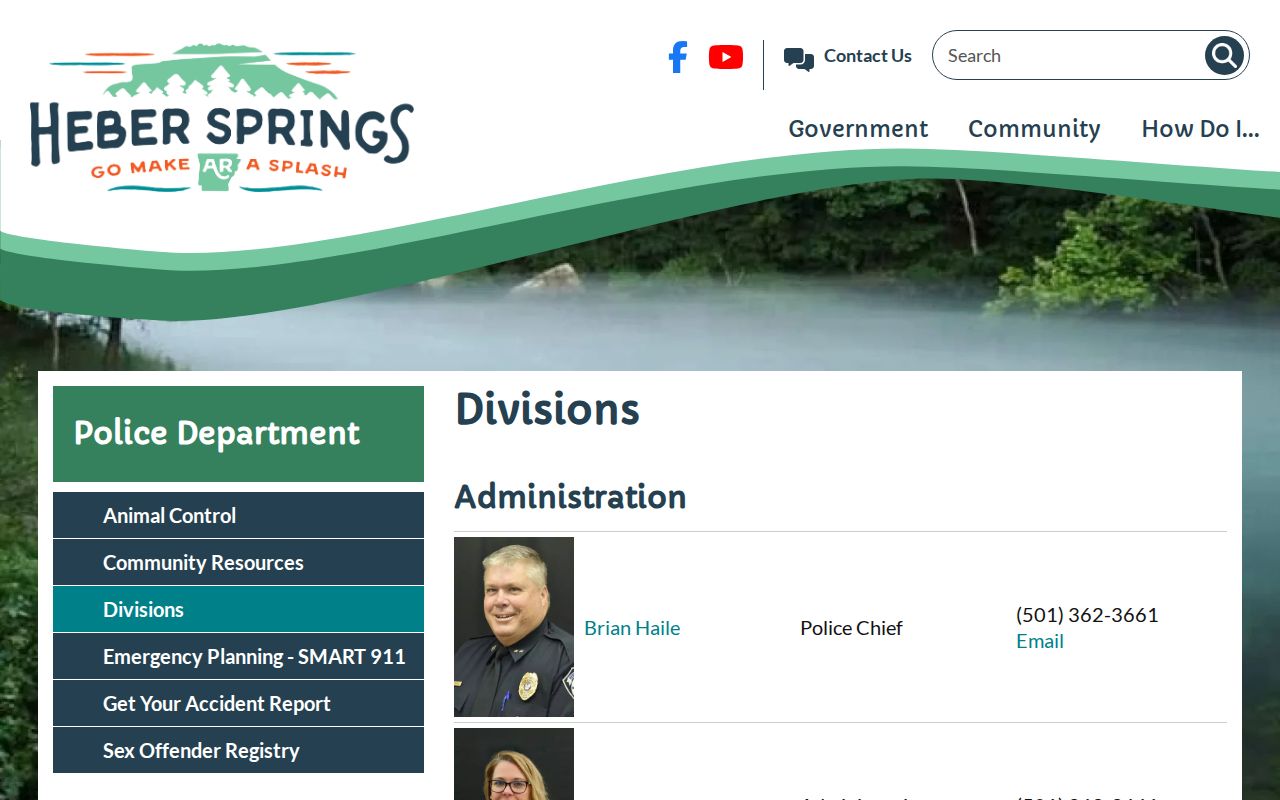Open the Community menu
The image size is (1280, 800).
[1034, 129]
